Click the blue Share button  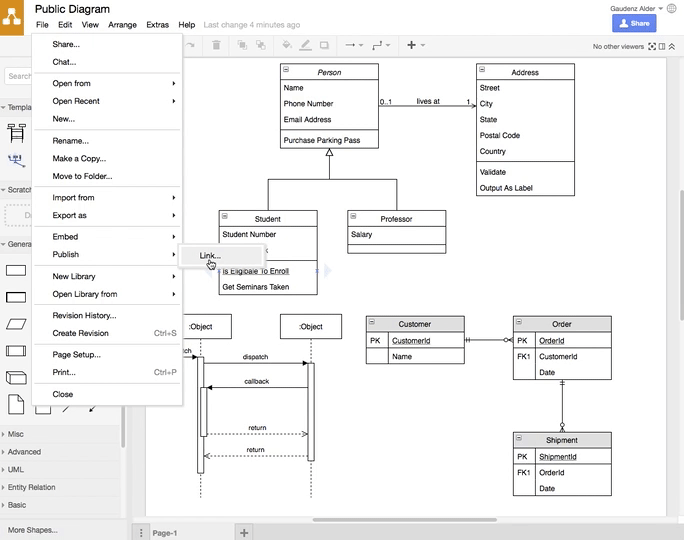coord(634,23)
